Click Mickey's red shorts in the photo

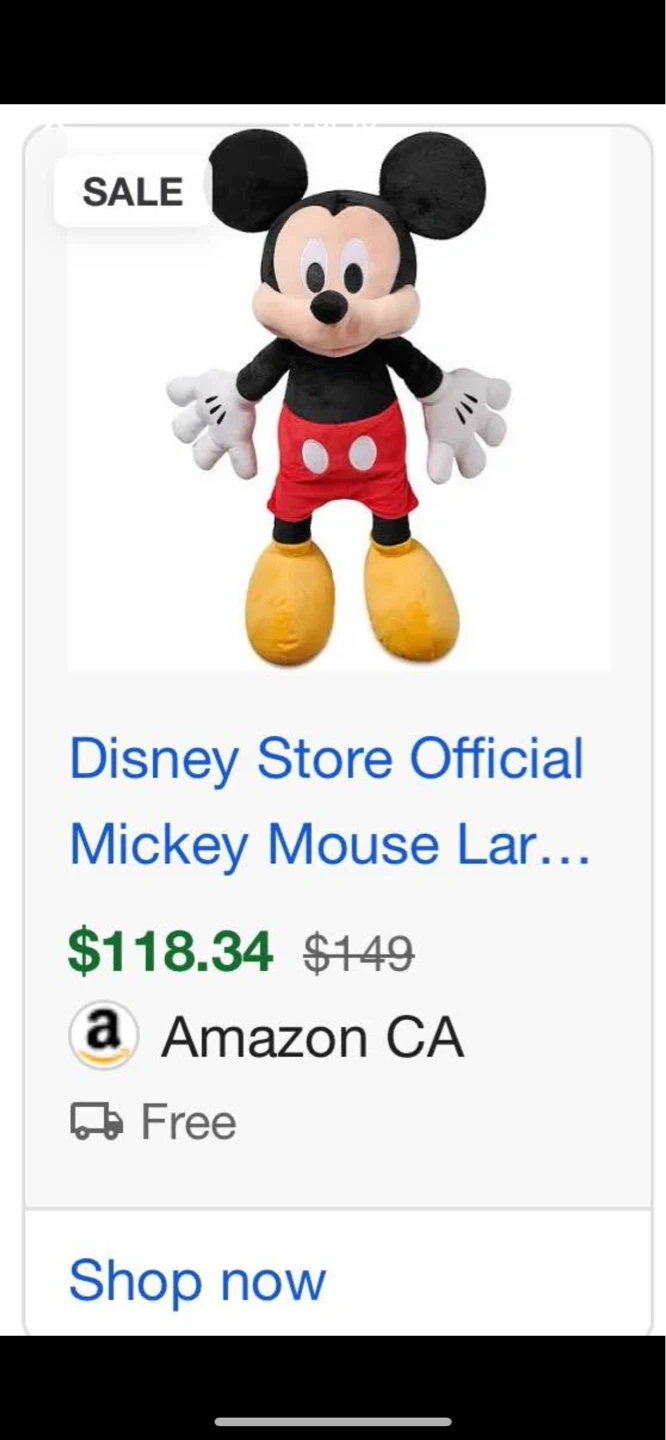click(x=340, y=460)
